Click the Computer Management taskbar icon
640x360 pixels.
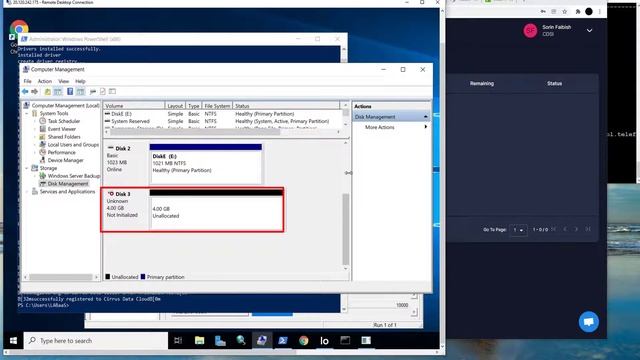coord(262,340)
